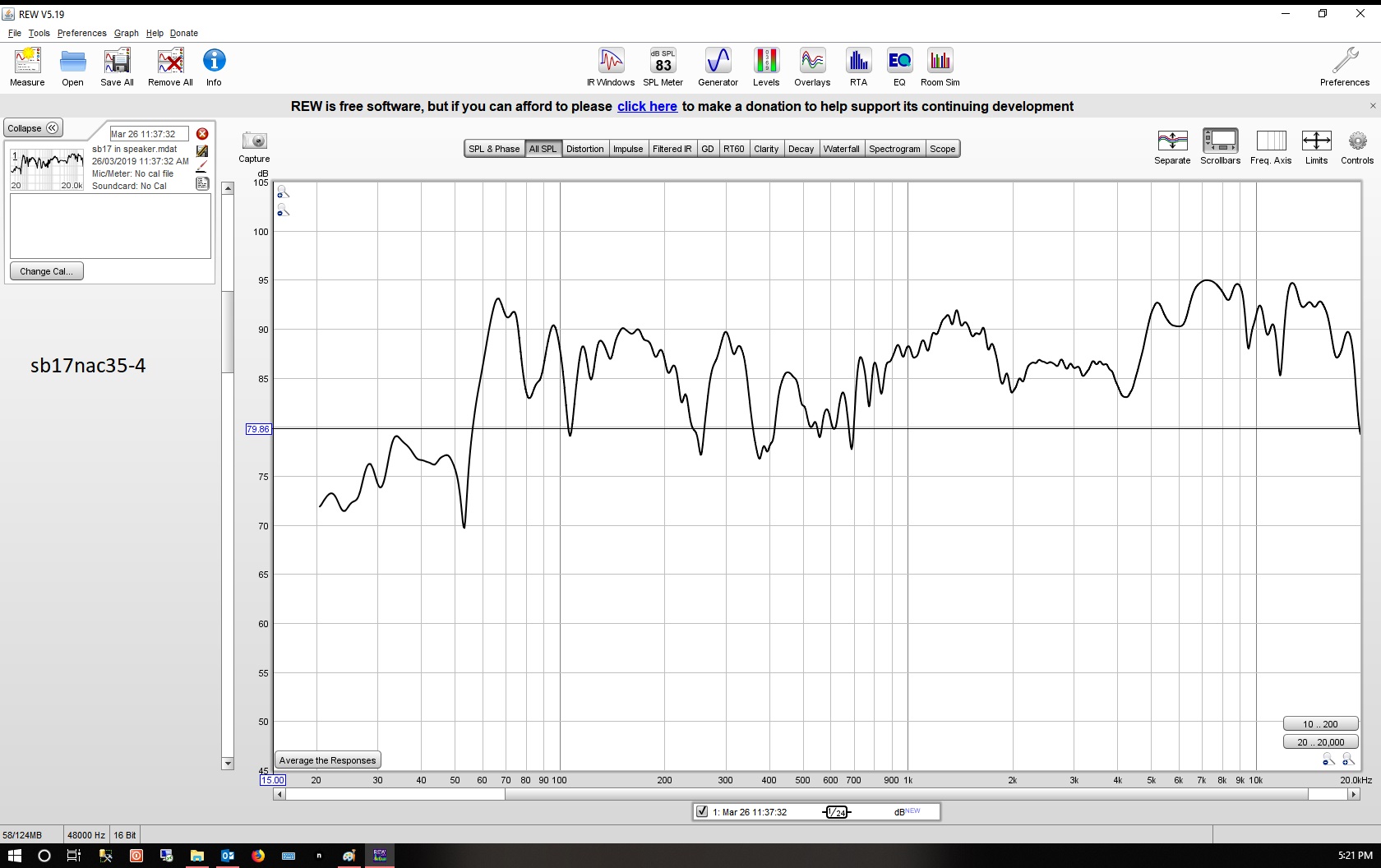Open the RTA analyzer
Screen dimensions: 1381x868
858,67
